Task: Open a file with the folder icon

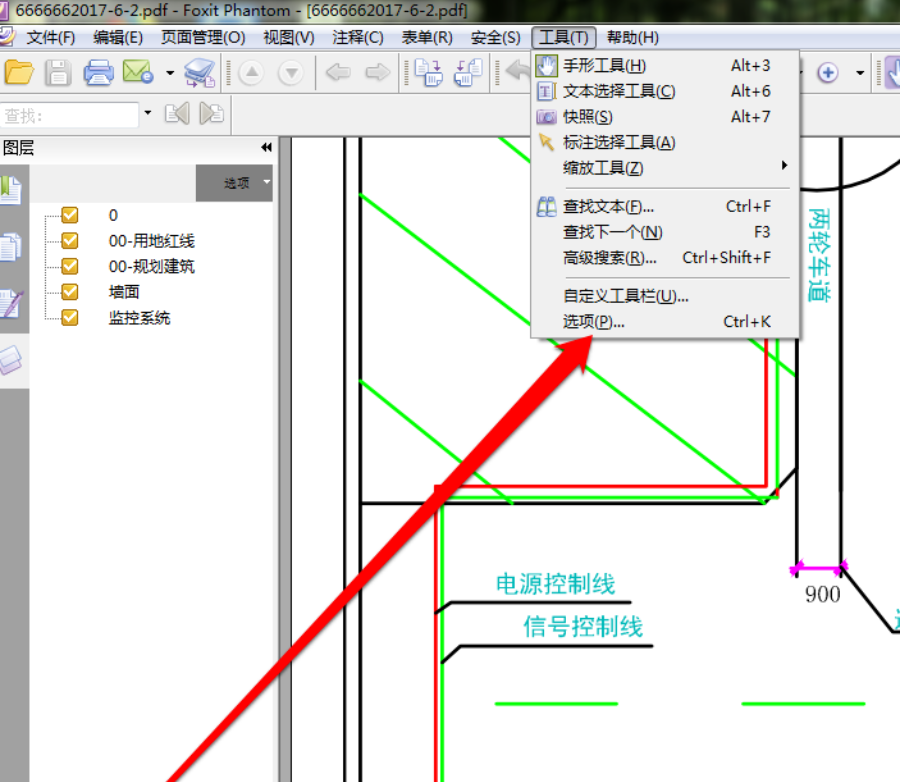Action: pos(19,73)
